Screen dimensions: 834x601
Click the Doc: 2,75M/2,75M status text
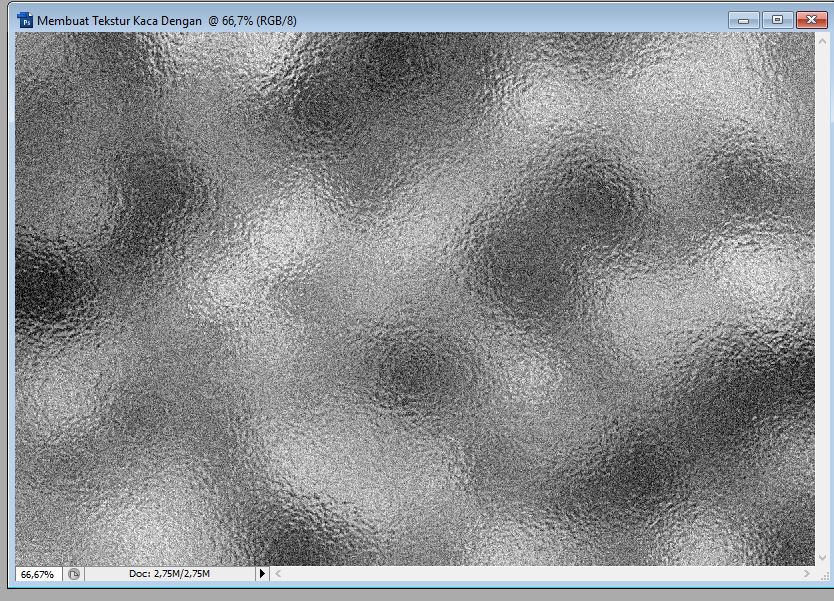tap(169, 574)
